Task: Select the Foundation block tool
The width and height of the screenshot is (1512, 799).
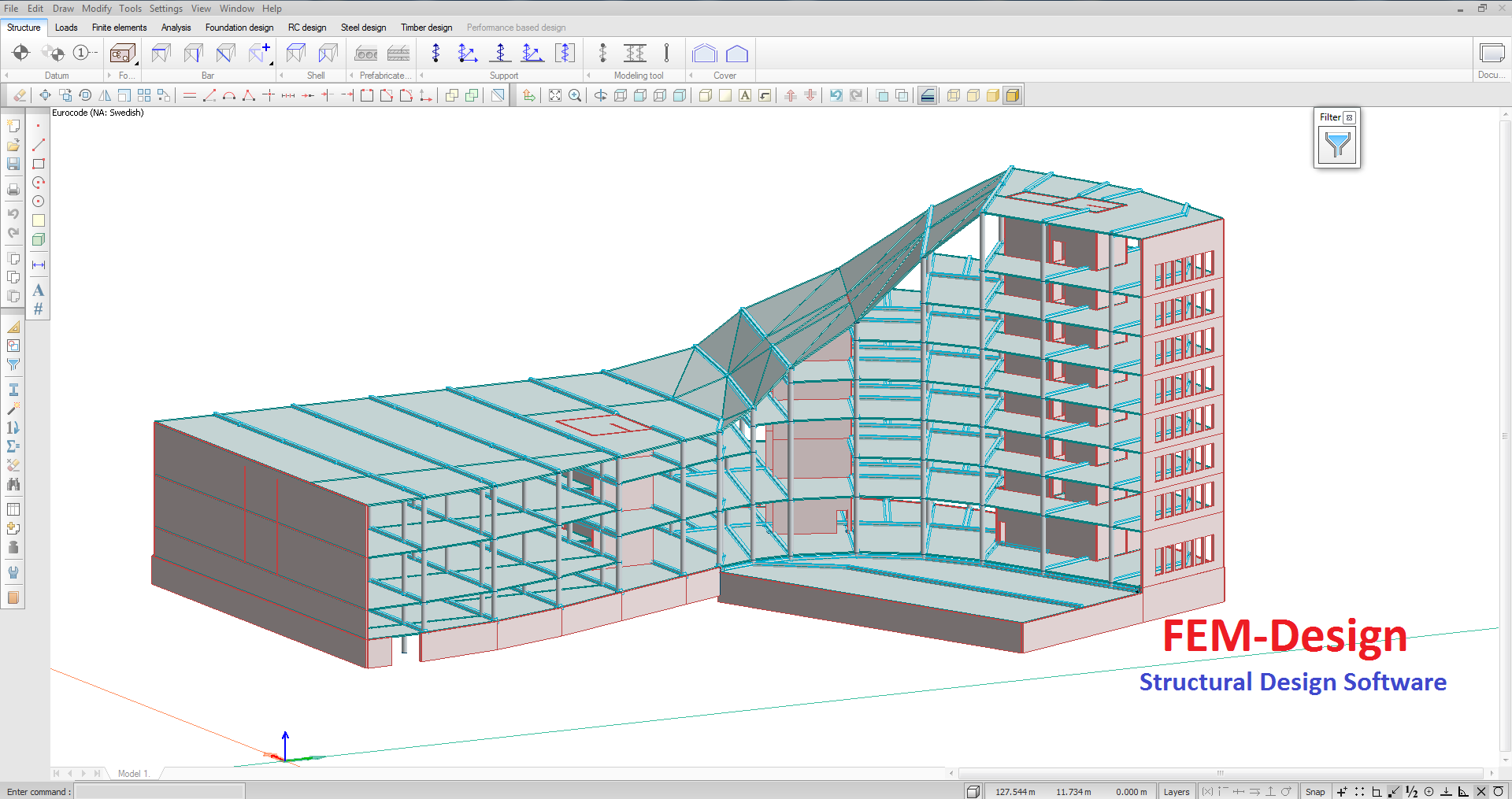Action: [122, 54]
